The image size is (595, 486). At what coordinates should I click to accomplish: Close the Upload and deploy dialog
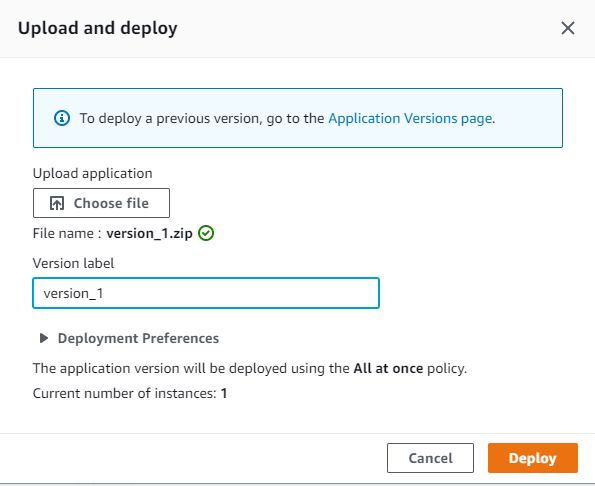568,28
